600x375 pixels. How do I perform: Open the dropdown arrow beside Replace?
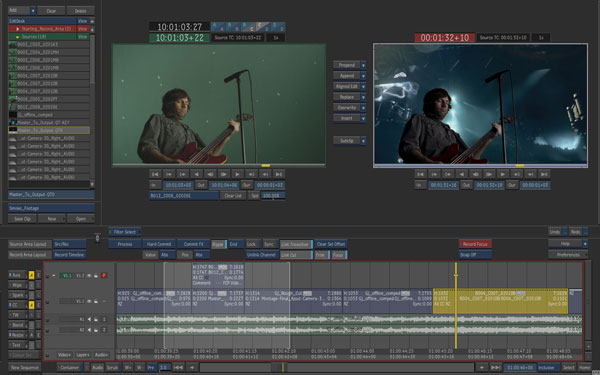coord(363,97)
